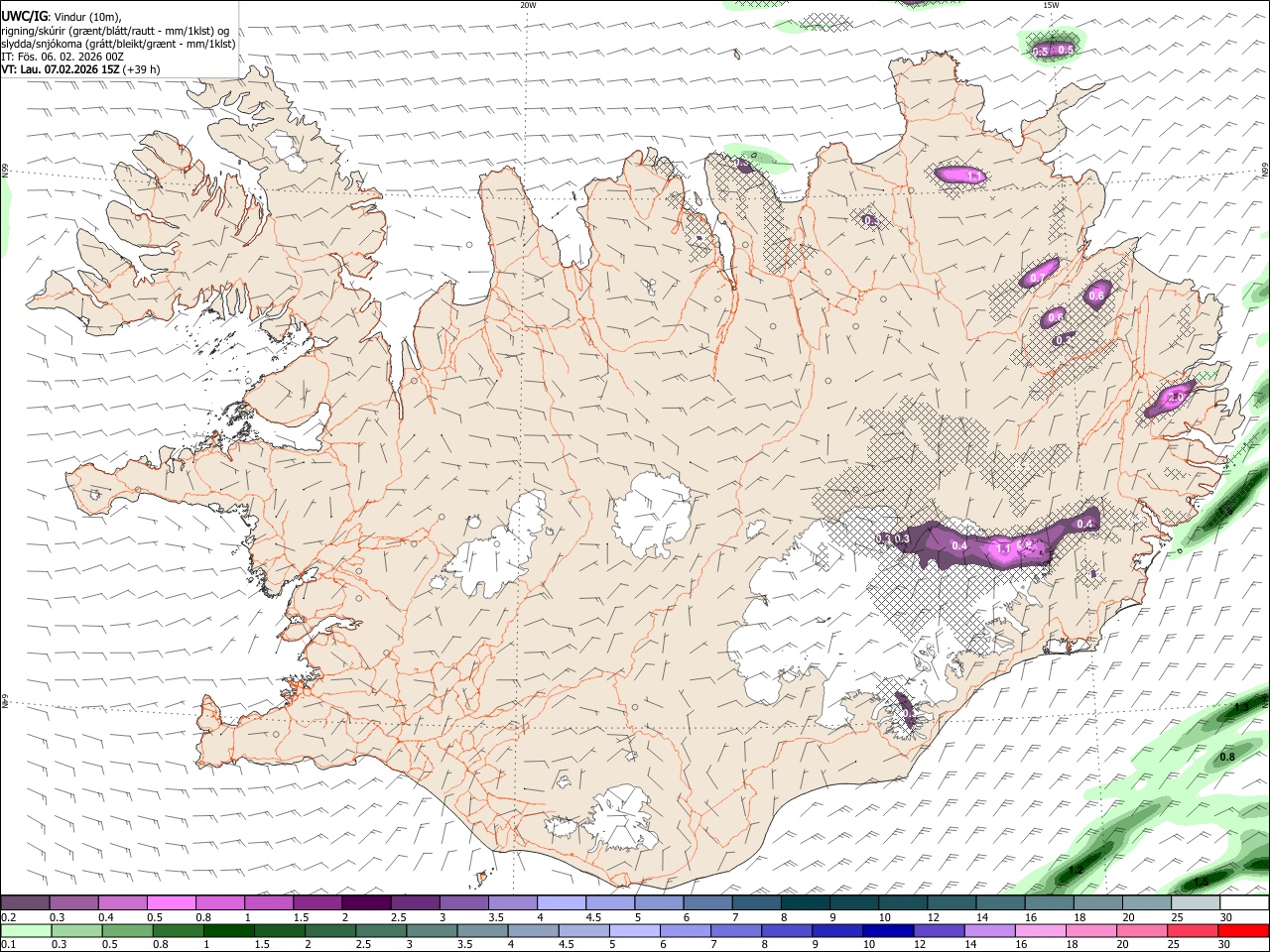Pick bottom legend swatch between 20 and 25
The width and height of the screenshot is (1270, 952).
pos(1142,930)
